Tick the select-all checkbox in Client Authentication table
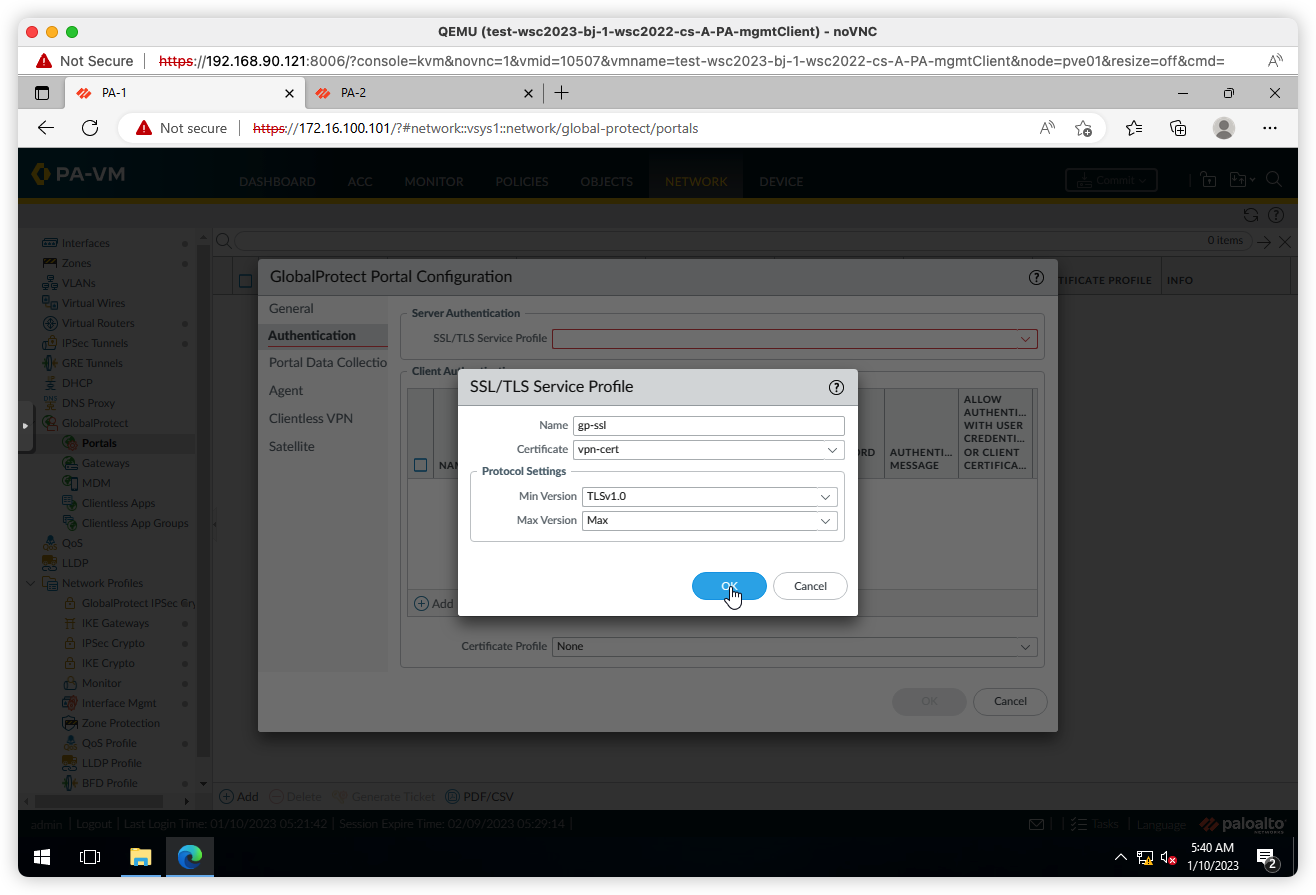Image resolution: width=1316 pixels, height=895 pixels. (x=420, y=465)
